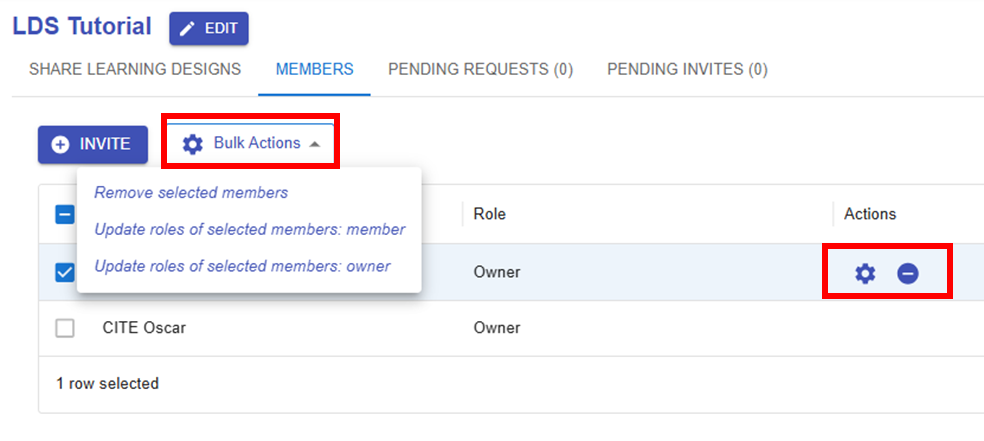Click the pencil EDIT button
This screenshot has width=984, height=441.
[208, 29]
